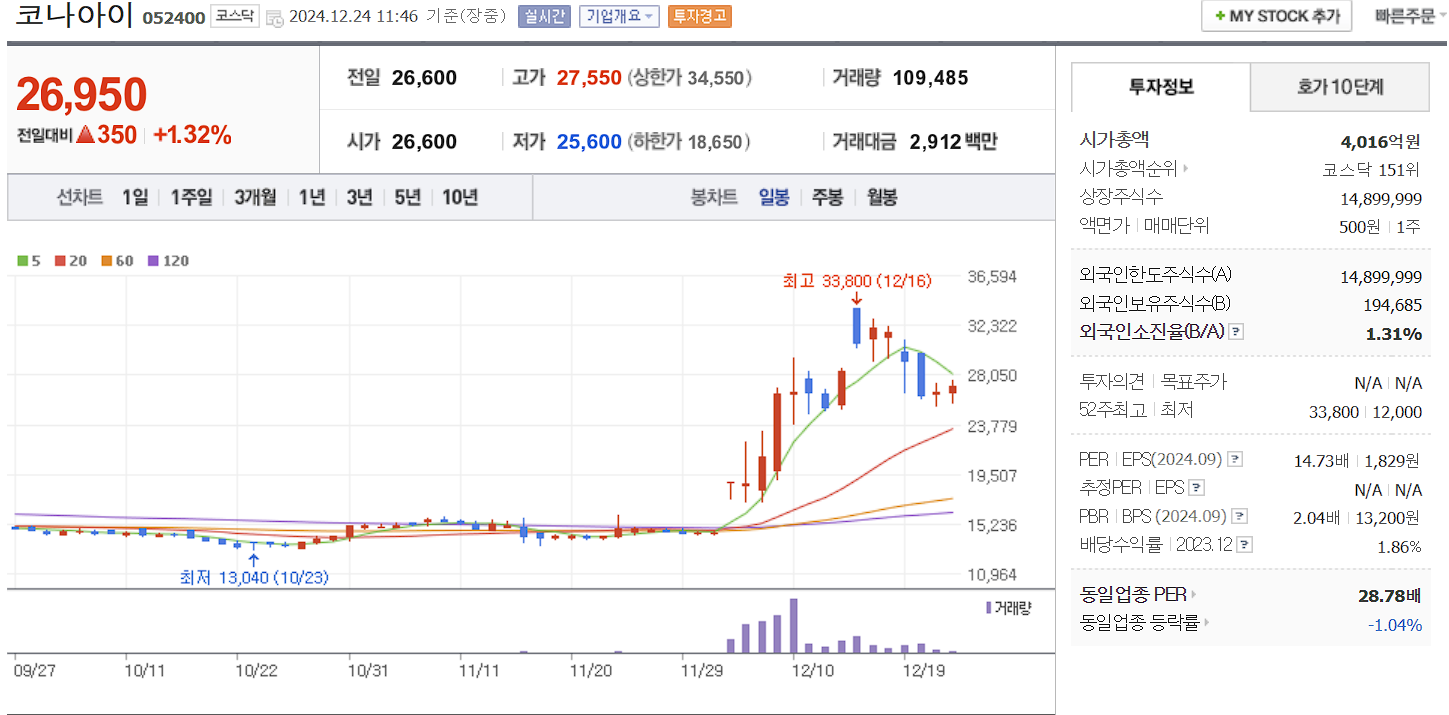Select the 3개월 chart period tab
The width and height of the screenshot is (1449, 715).
click(255, 197)
